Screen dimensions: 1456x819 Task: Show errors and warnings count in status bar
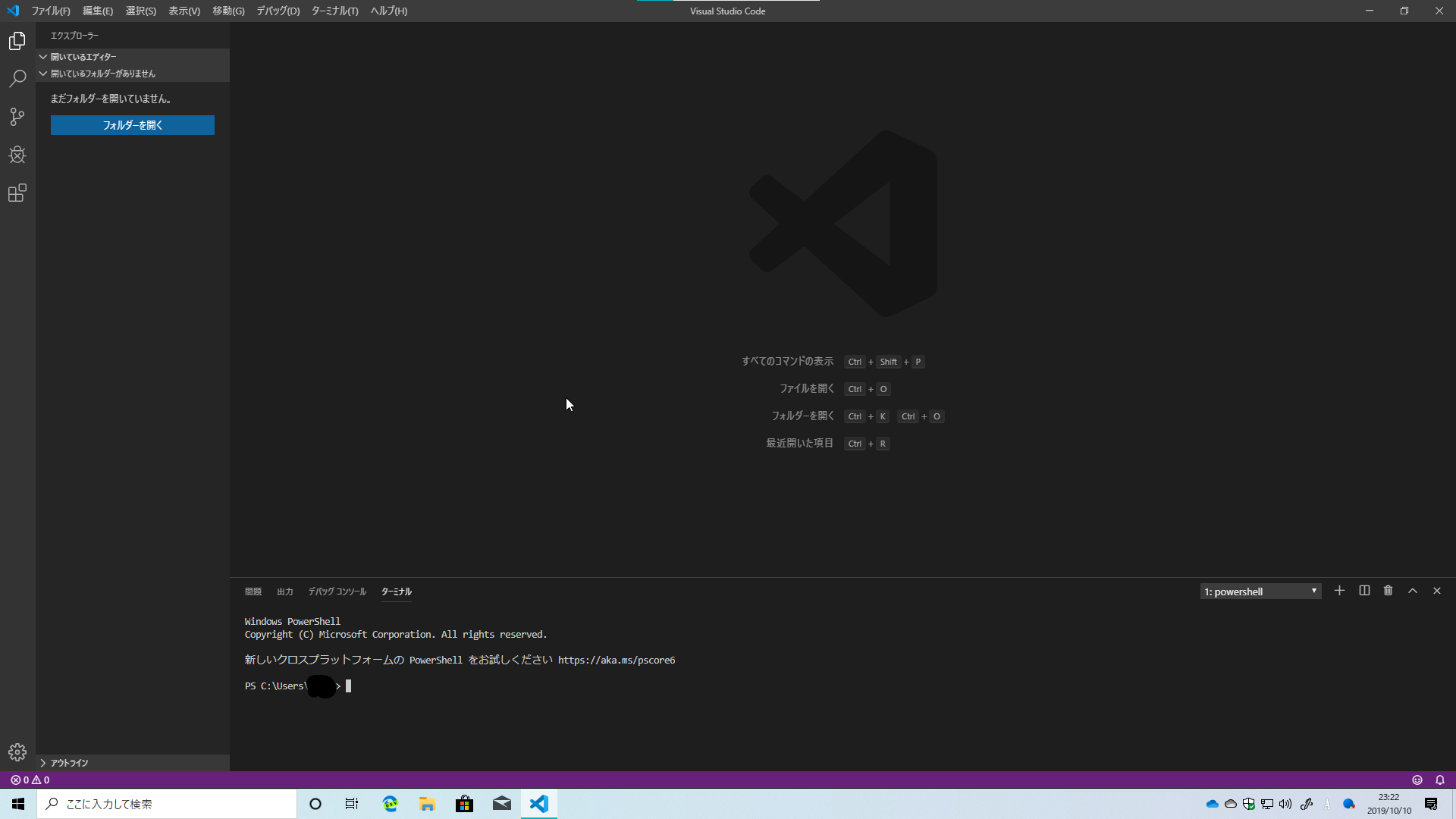pyautogui.click(x=30, y=780)
